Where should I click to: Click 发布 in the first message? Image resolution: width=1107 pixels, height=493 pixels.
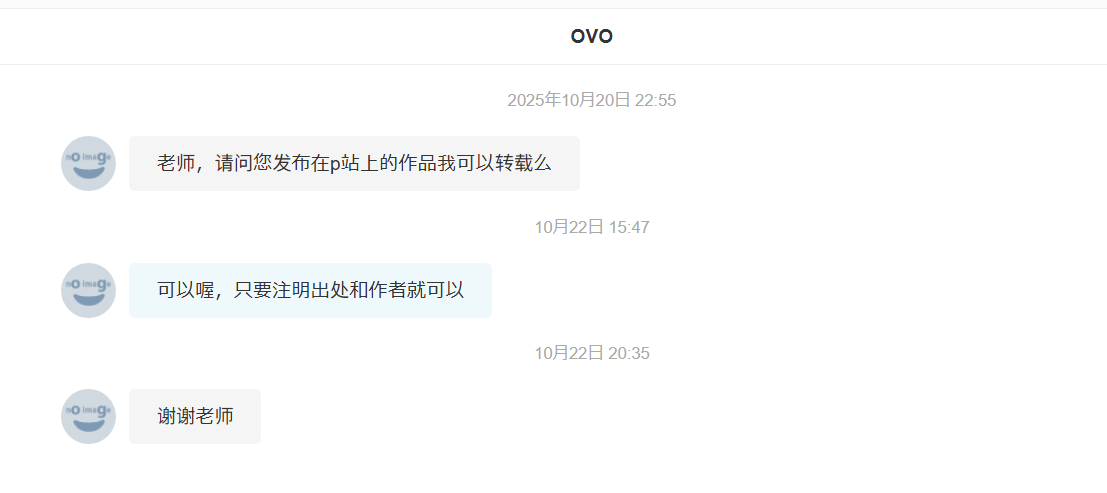[292, 164]
